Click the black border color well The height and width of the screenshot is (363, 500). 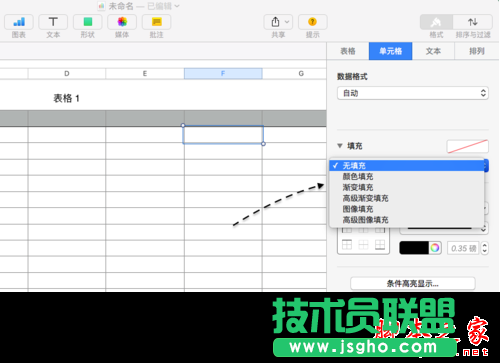[x=414, y=248]
